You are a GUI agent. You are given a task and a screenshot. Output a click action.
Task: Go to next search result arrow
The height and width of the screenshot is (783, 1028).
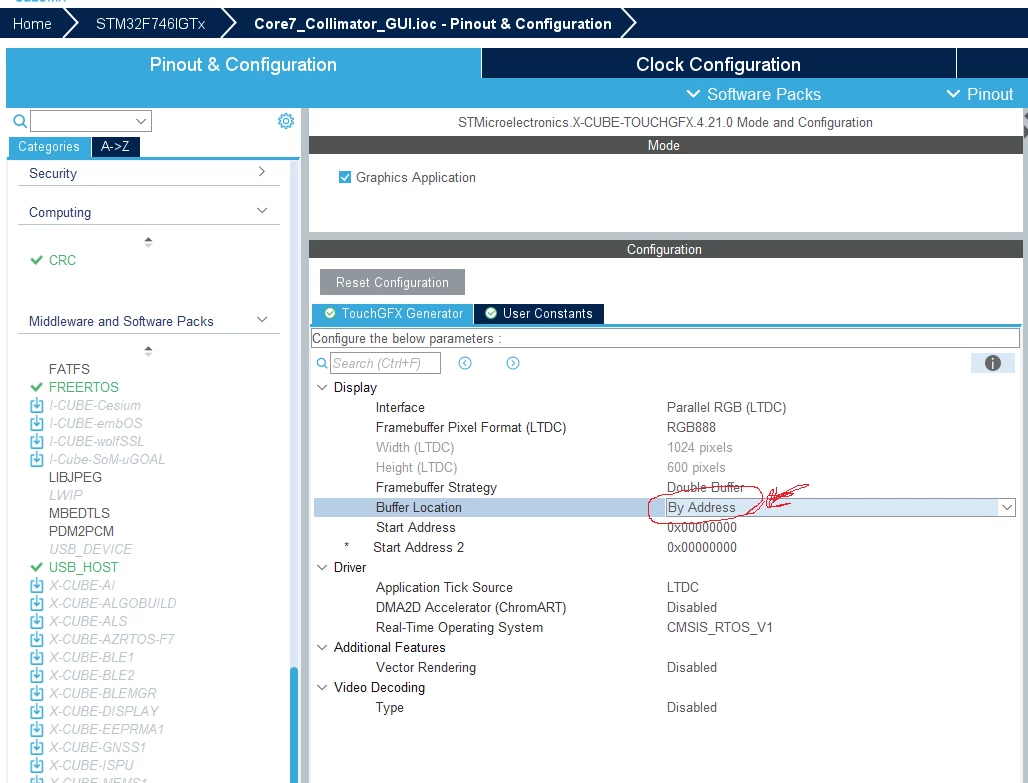point(513,363)
